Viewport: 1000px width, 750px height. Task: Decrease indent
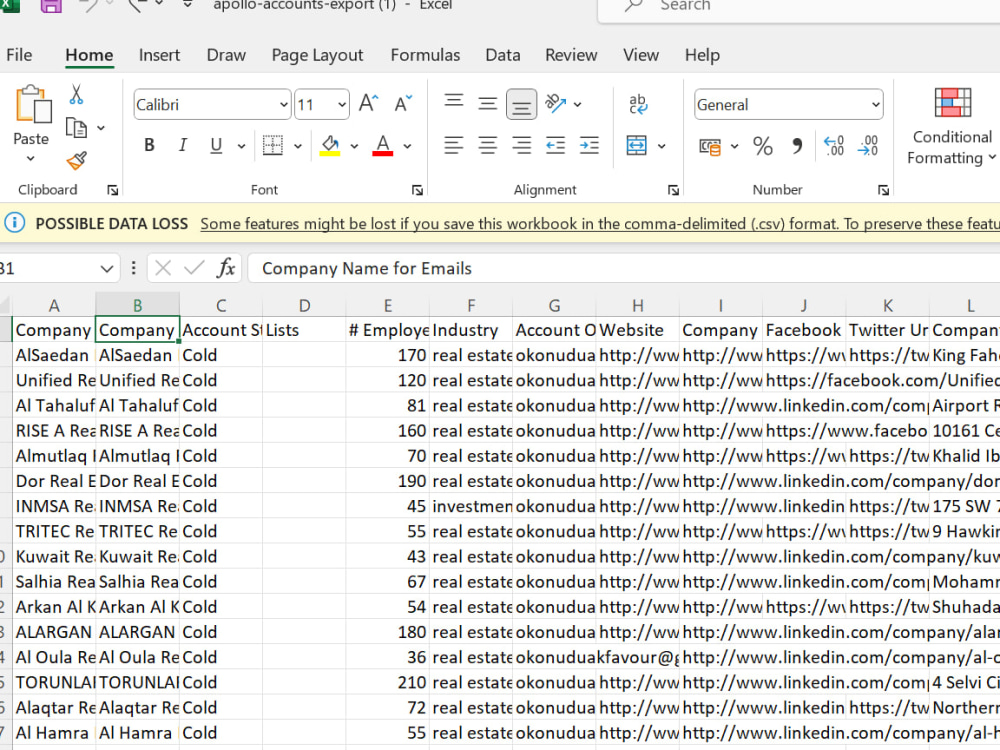pyautogui.click(x=555, y=145)
